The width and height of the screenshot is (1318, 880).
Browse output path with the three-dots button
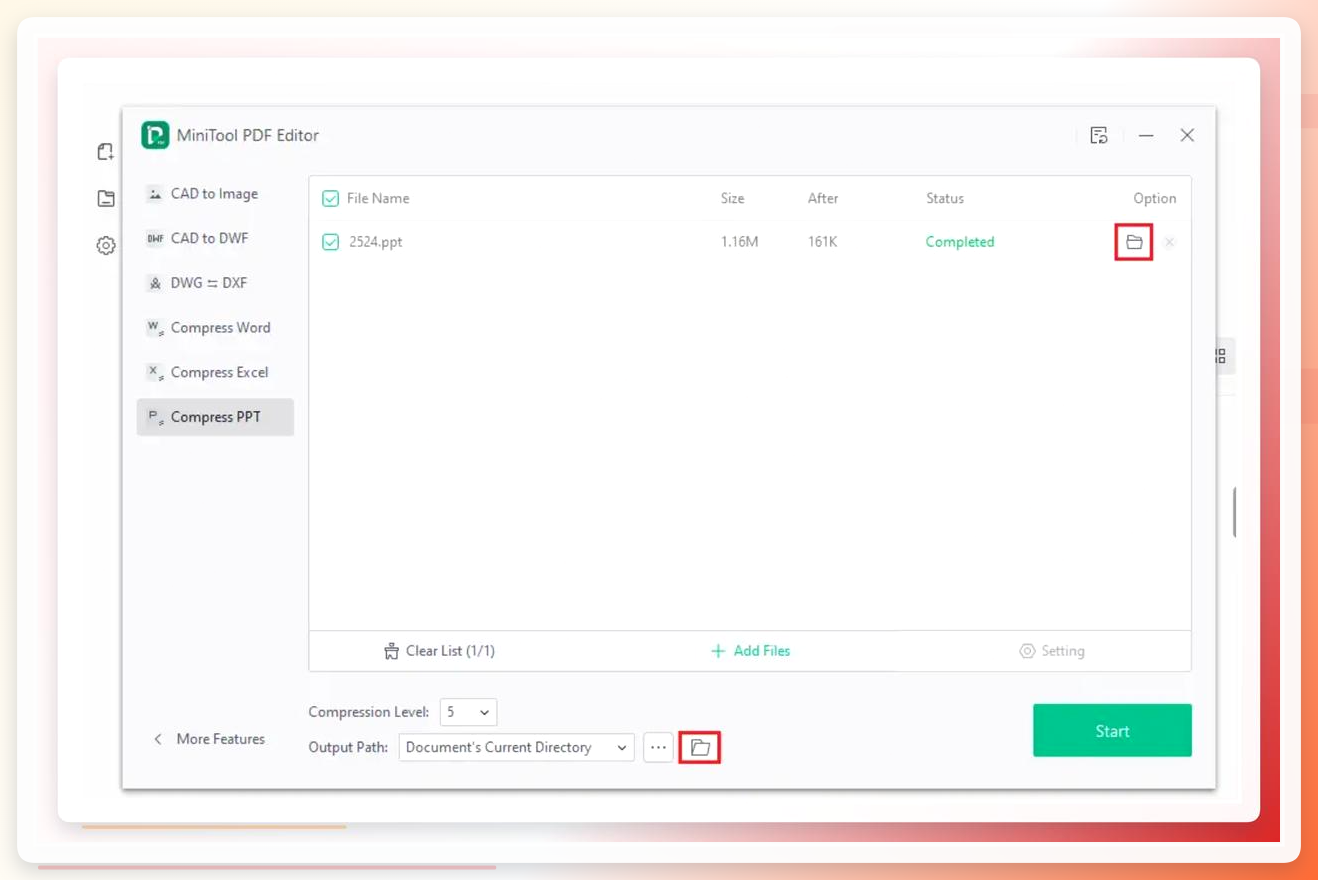click(x=658, y=747)
